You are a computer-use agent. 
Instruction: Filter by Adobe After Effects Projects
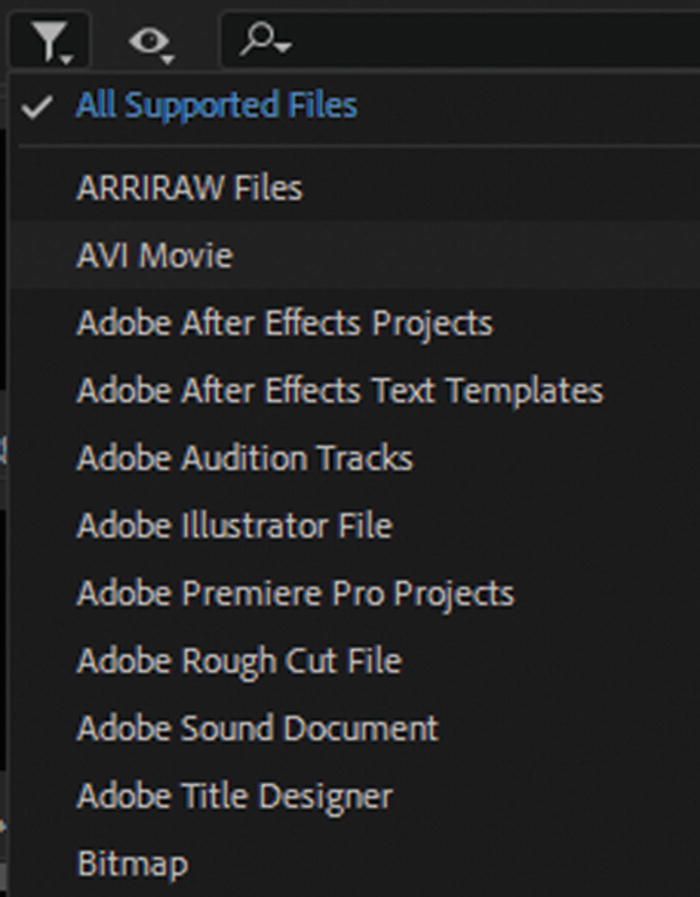[x=284, y=323]
